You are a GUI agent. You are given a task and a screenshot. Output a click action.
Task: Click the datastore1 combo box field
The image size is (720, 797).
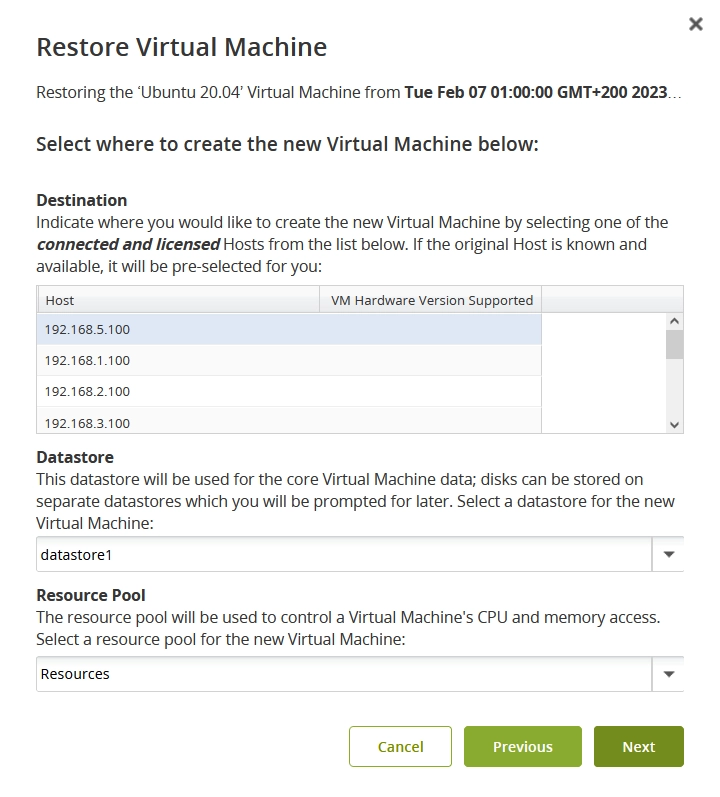344,554
